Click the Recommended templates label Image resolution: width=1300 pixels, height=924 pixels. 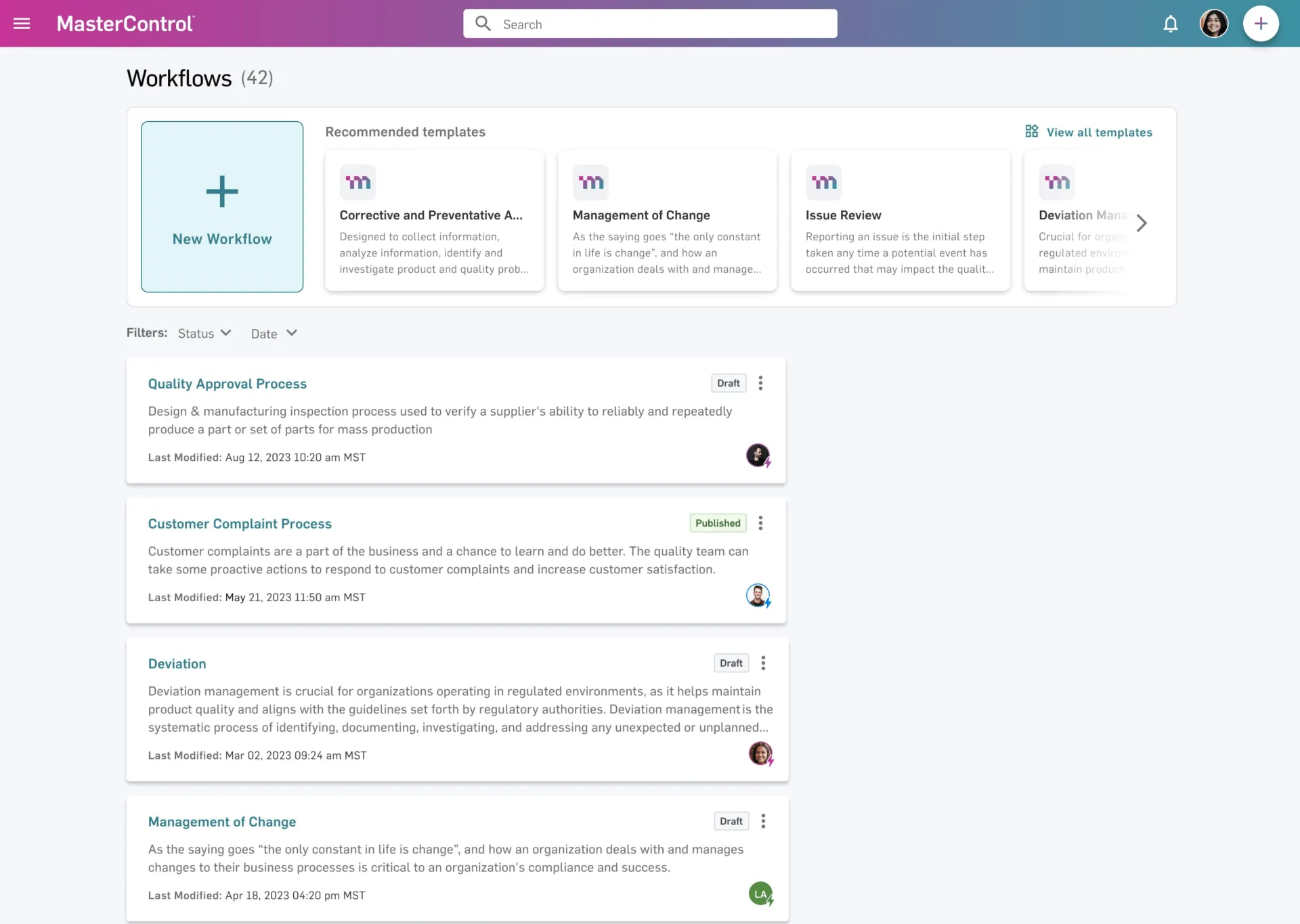[405, 132]
